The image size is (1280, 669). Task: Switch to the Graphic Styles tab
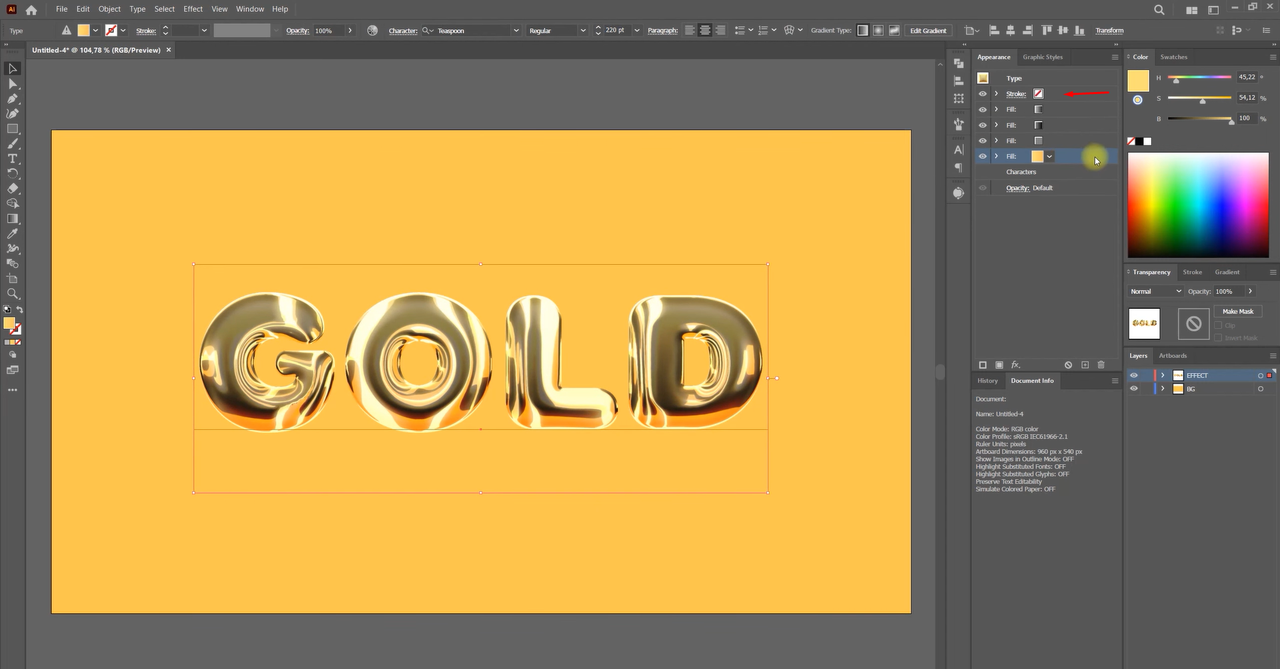point(1043,57)
